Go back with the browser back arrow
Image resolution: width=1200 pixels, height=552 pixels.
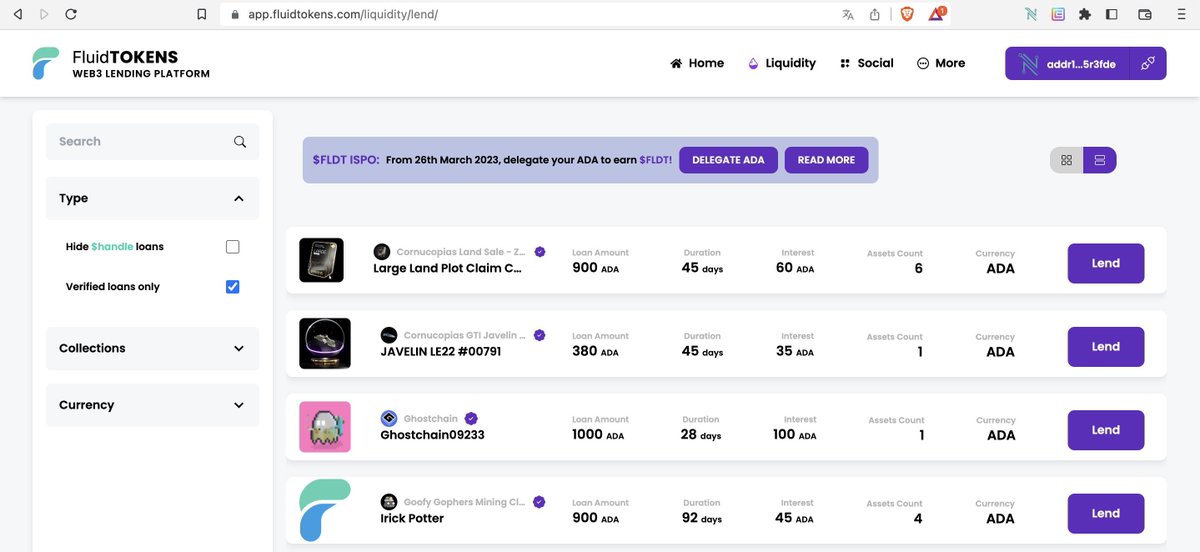click(17, 15)
